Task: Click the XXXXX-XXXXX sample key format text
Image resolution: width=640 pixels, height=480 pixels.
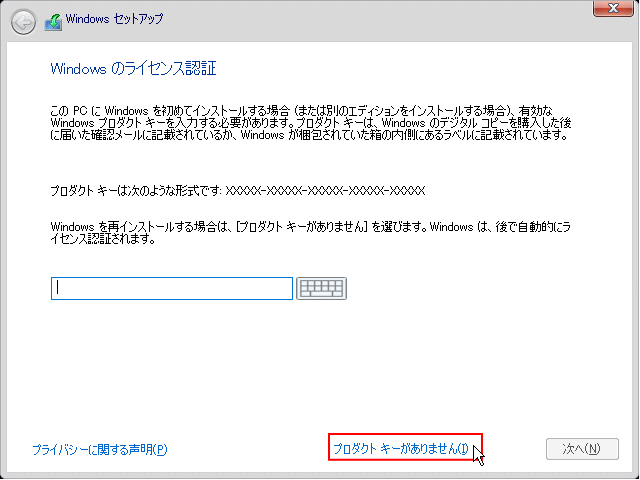Action: click(325, 189)
